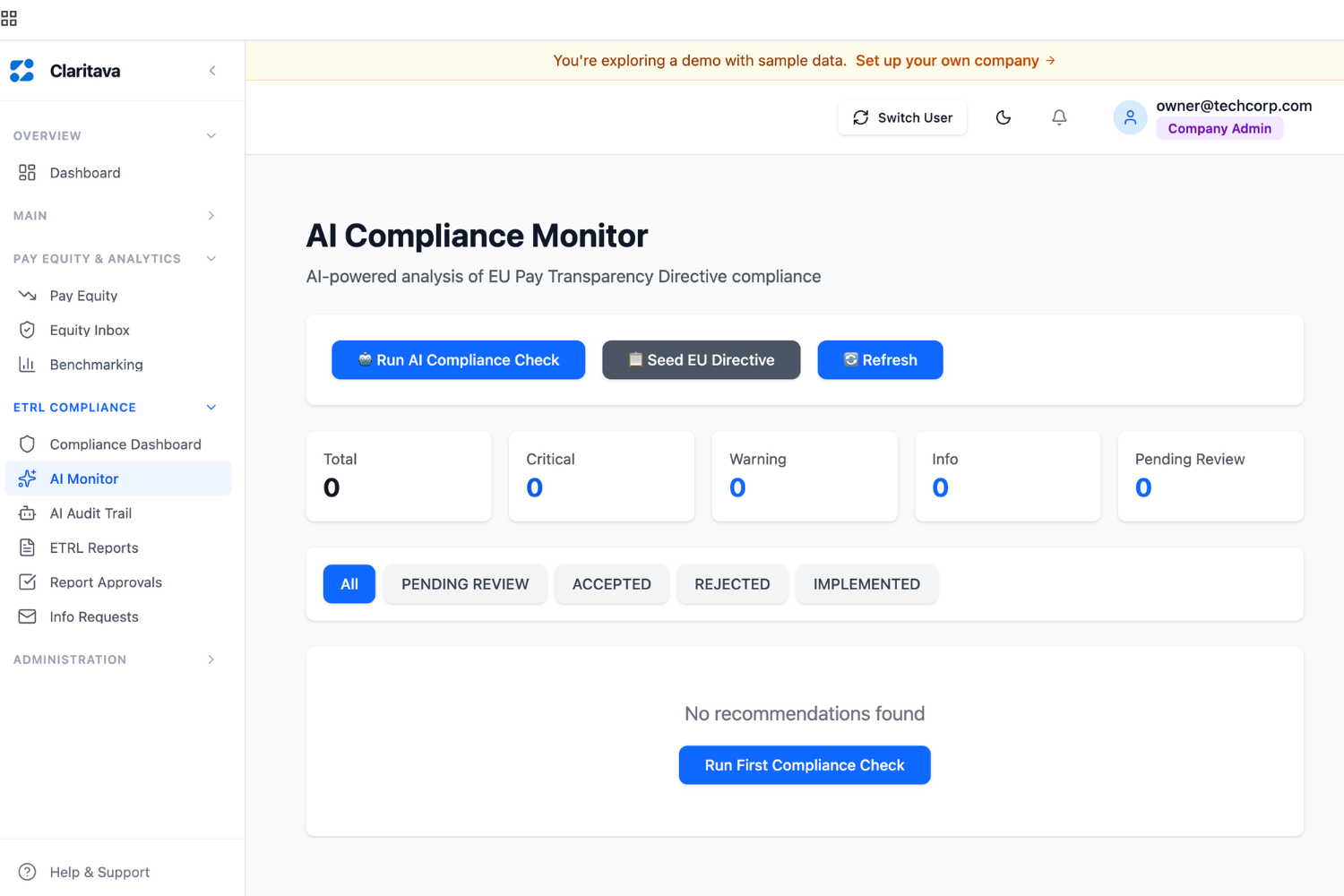Click Run First Compliance Check button
The height and width of the screenshot is (896, 1344).
coord(805,765)
